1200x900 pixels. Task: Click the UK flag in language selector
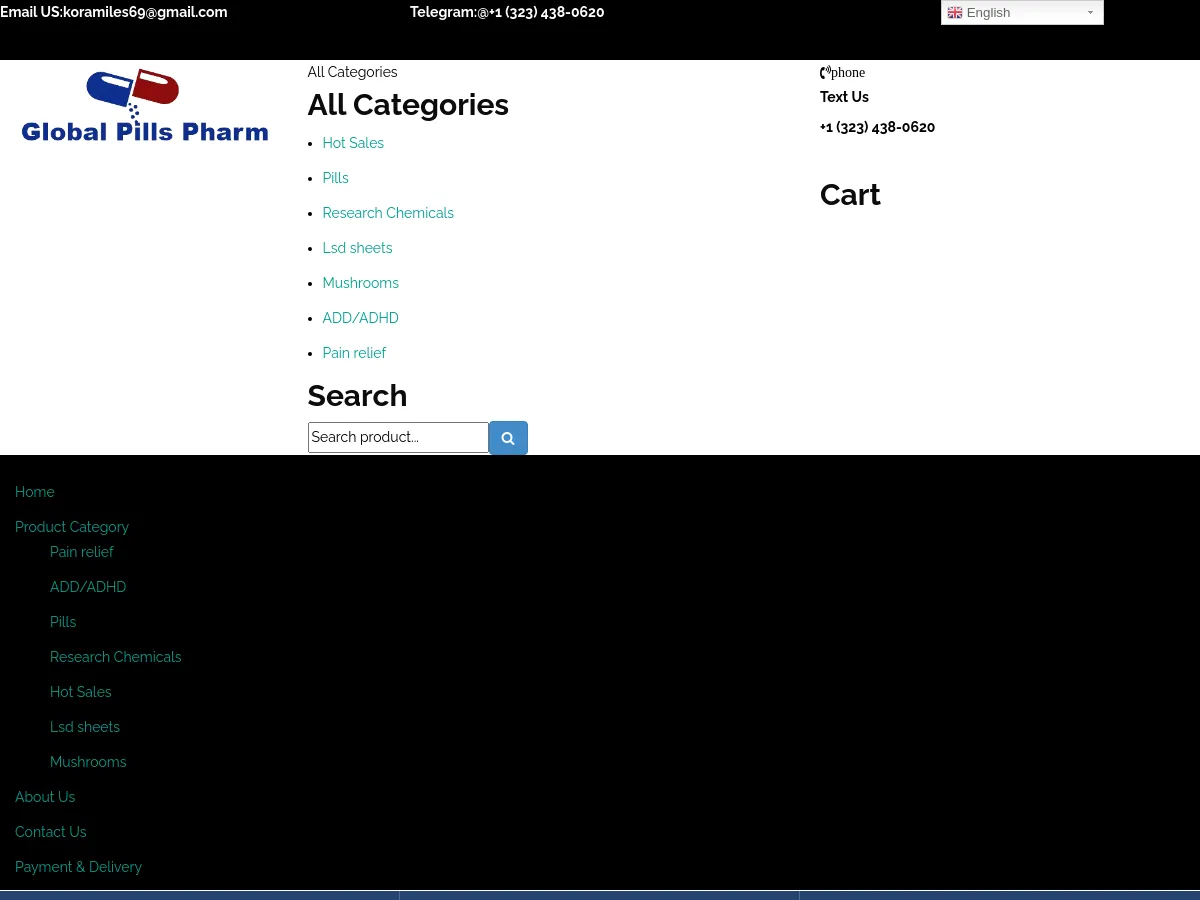955,13
